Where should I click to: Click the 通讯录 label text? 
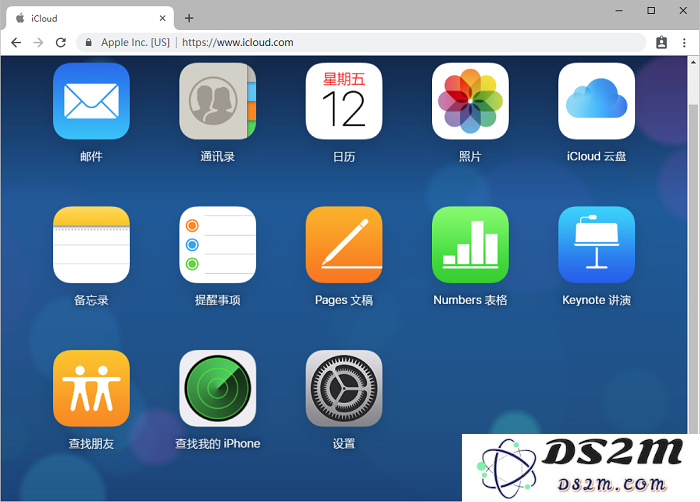[x=217, y=157]
